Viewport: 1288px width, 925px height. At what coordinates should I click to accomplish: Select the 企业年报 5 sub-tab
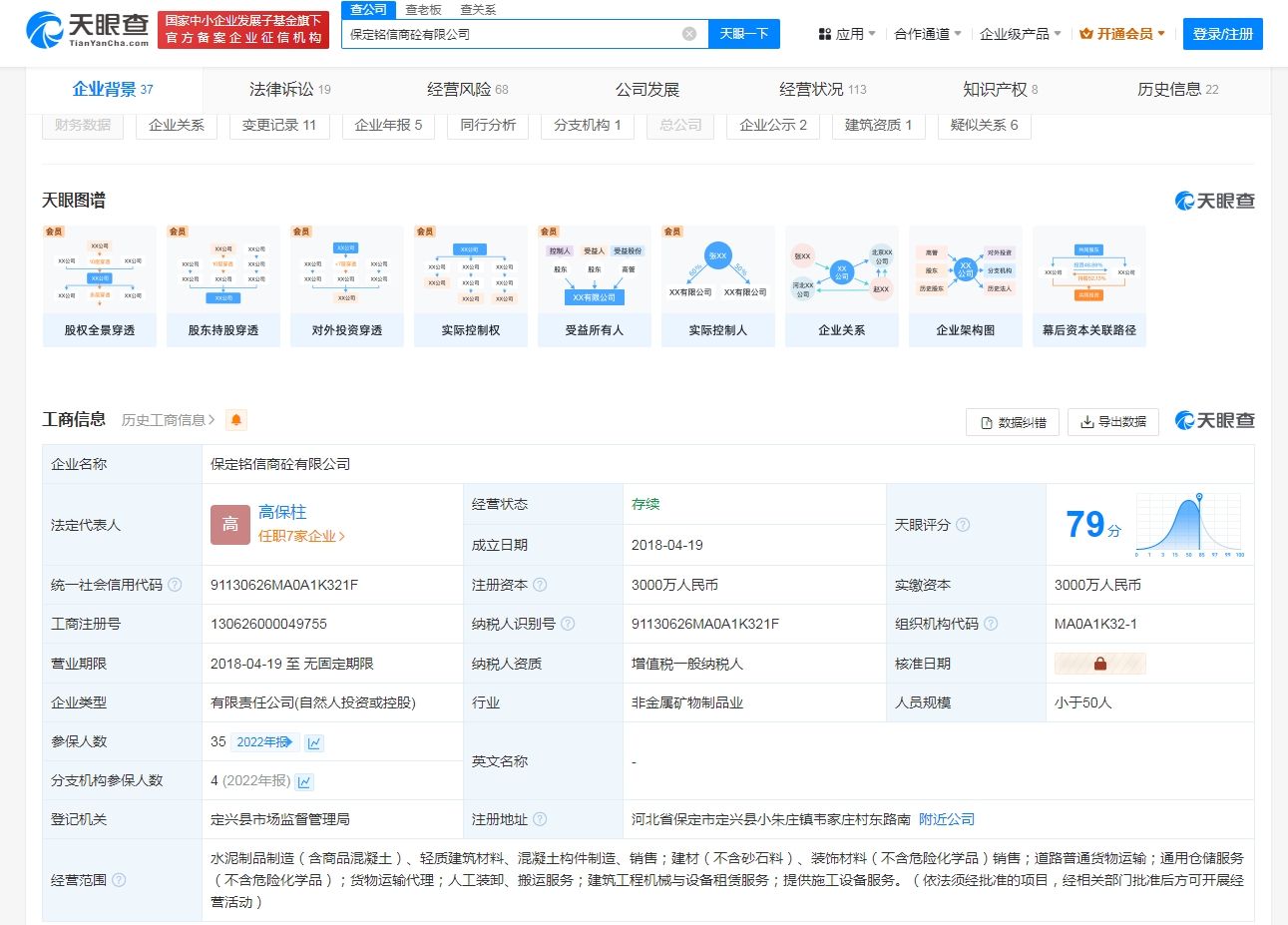click(x=388, y=125)
